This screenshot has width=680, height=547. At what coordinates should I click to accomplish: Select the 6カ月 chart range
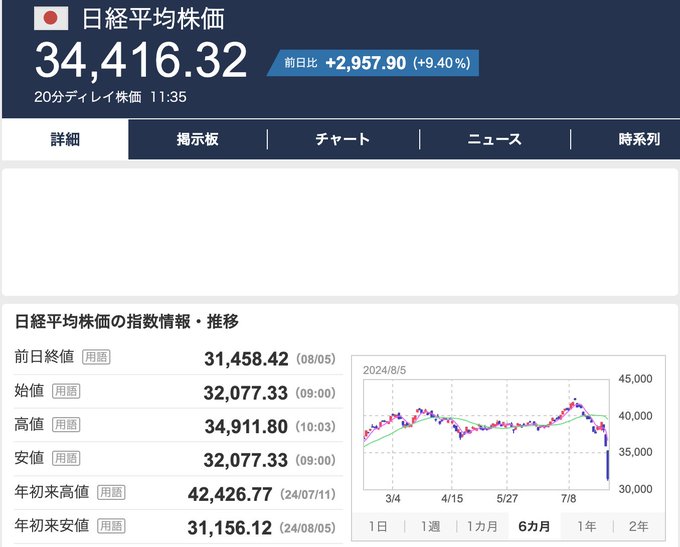[534, 527]
